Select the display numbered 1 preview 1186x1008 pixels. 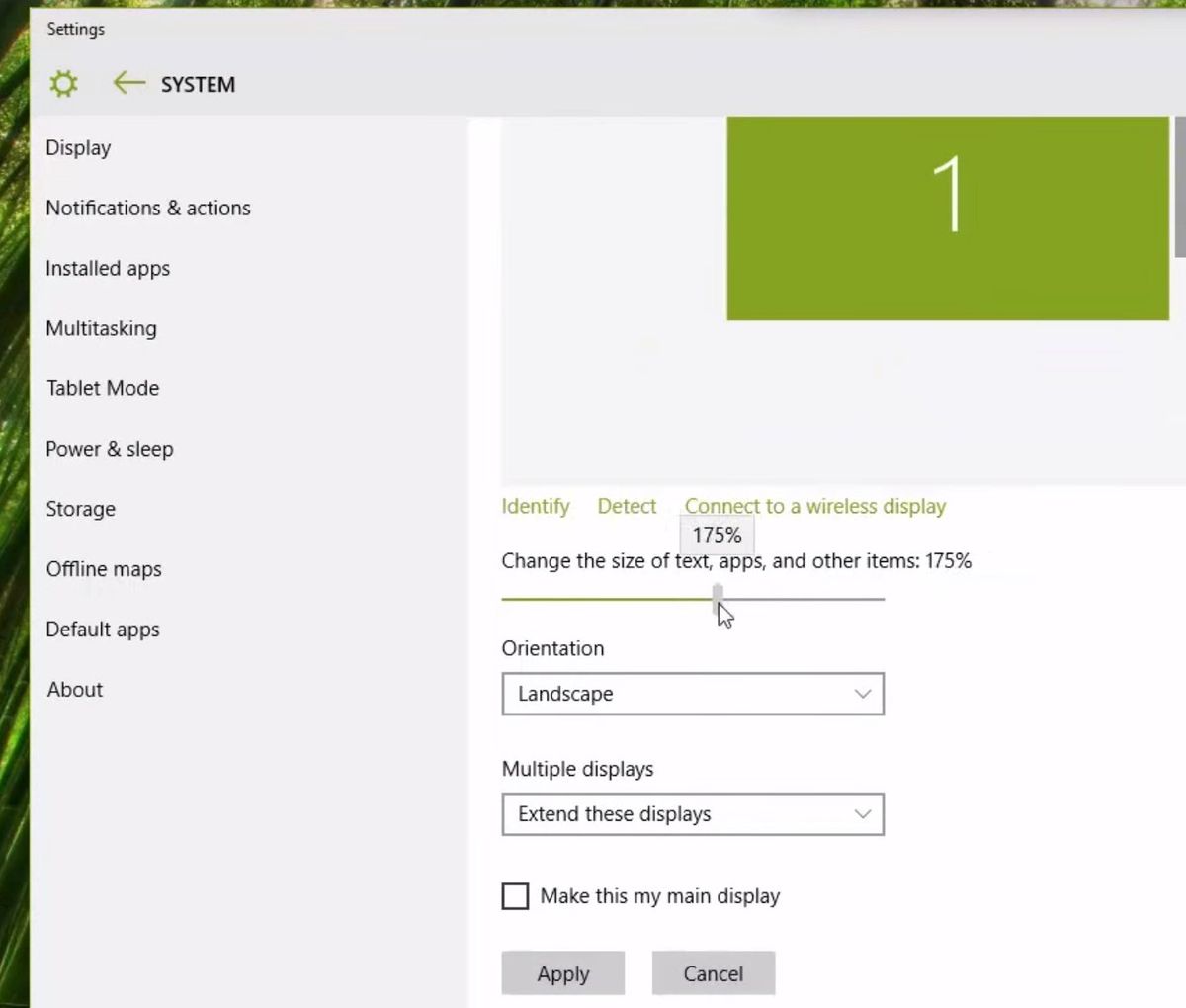(946, 217)
